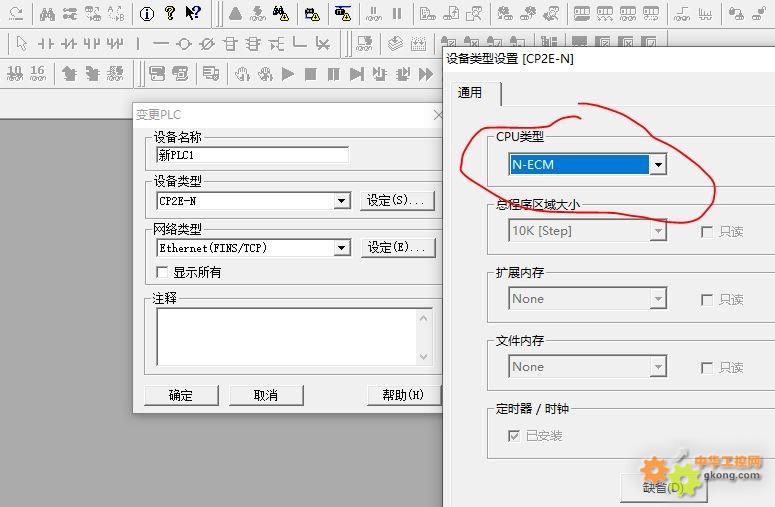Open the 10K [Step] program size dropdown
Viewport: 775px width, 507px height.
coord(657,231)
